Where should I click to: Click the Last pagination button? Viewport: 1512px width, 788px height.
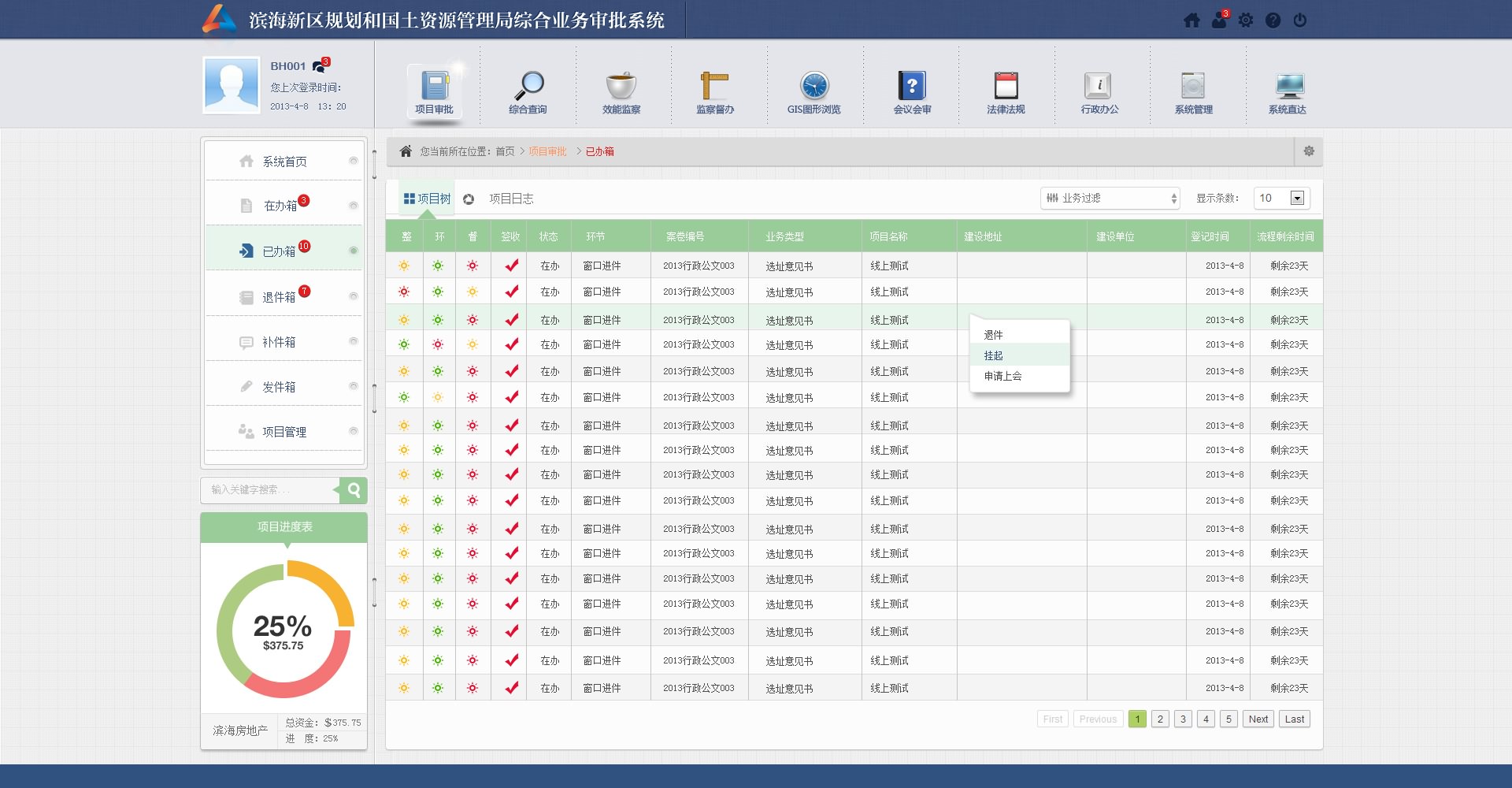coord(1295,719)
